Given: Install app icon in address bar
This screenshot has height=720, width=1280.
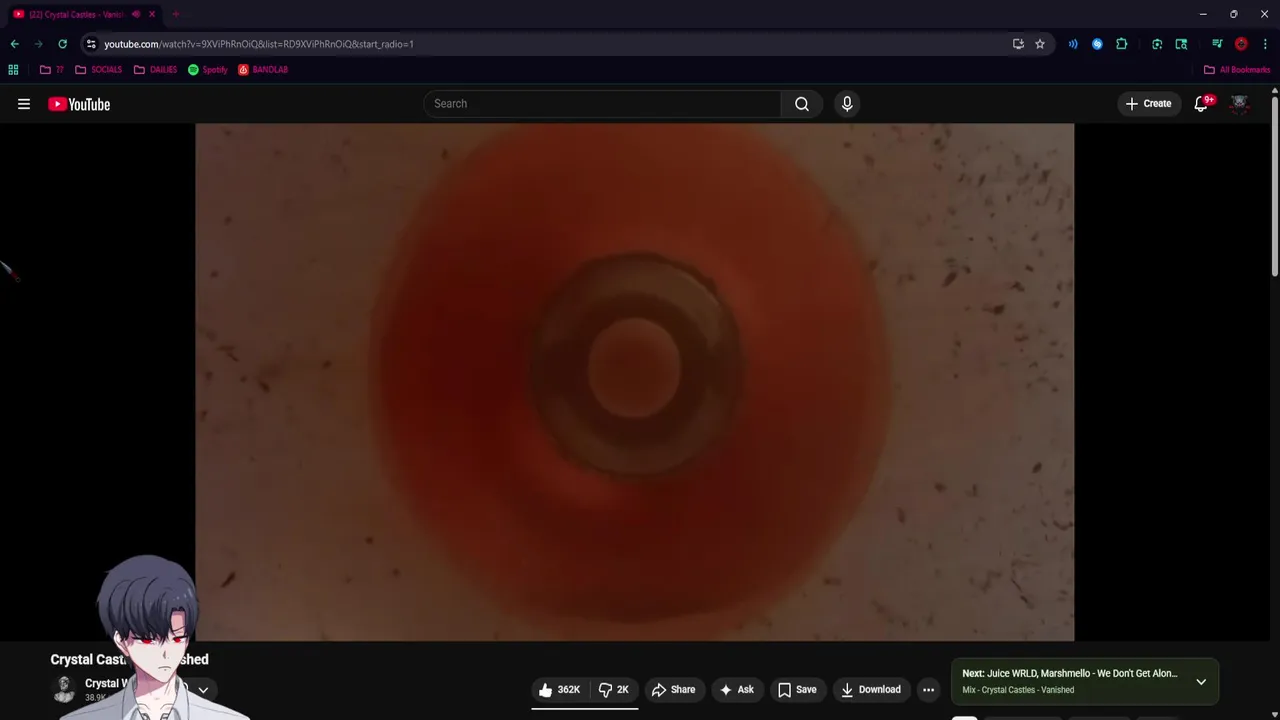Looking at the screenshot, I should [1018, 44].
